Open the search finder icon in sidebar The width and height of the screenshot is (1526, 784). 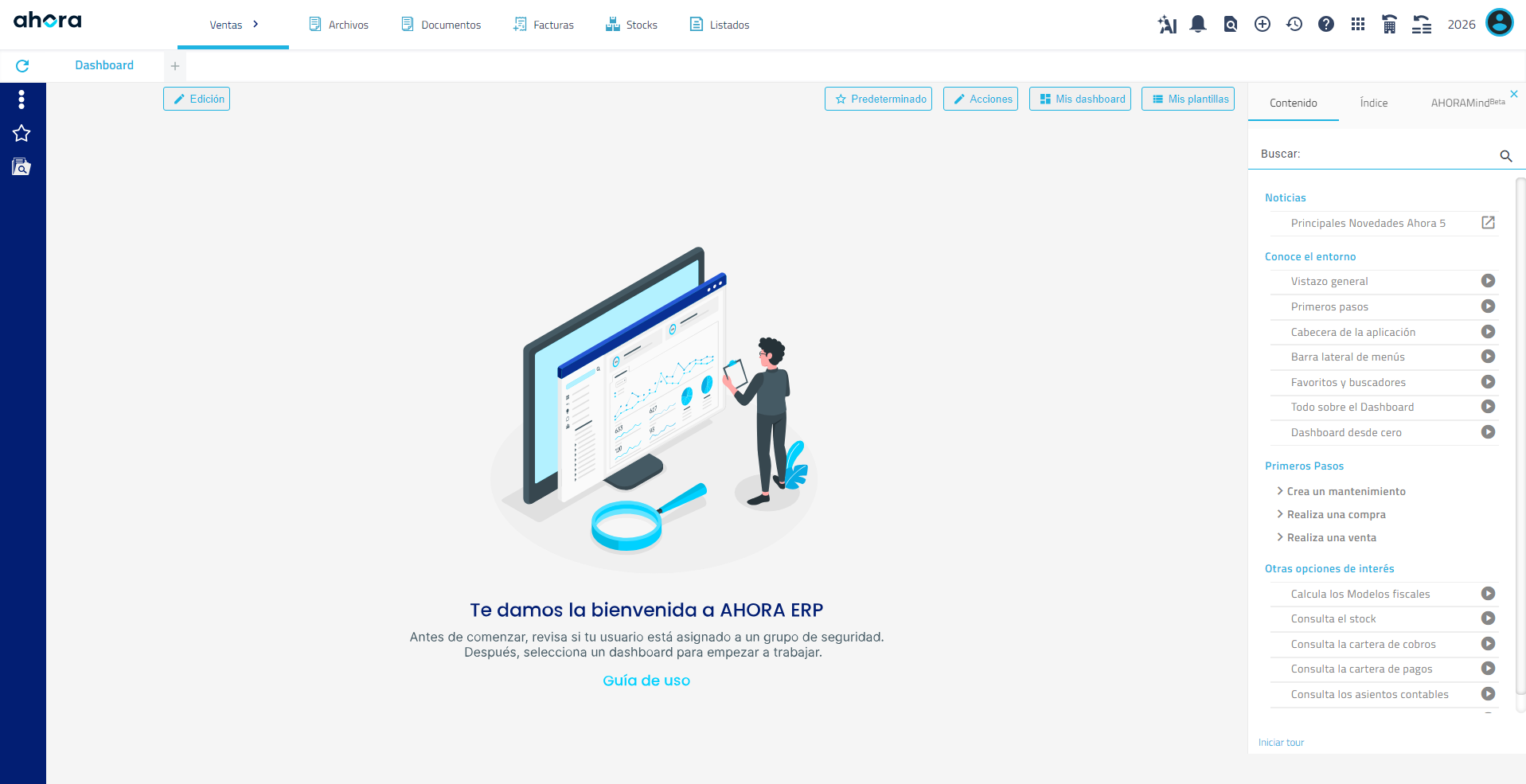point(21,166)
